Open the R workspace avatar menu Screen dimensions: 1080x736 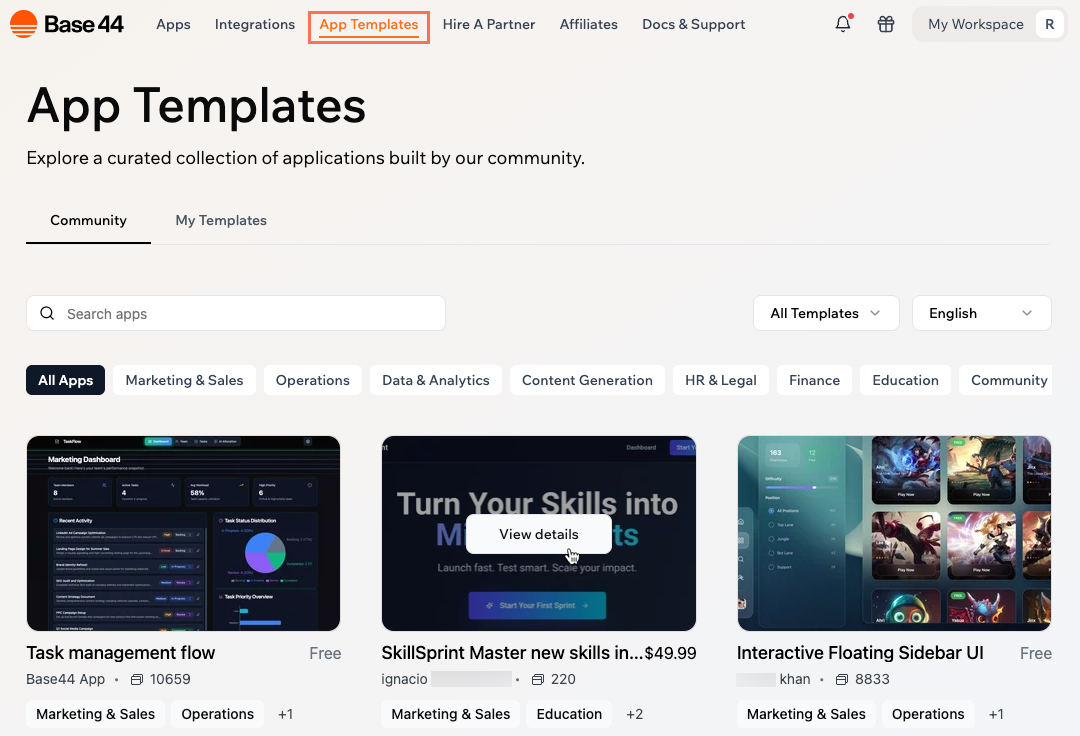(x=1050, y=23)
